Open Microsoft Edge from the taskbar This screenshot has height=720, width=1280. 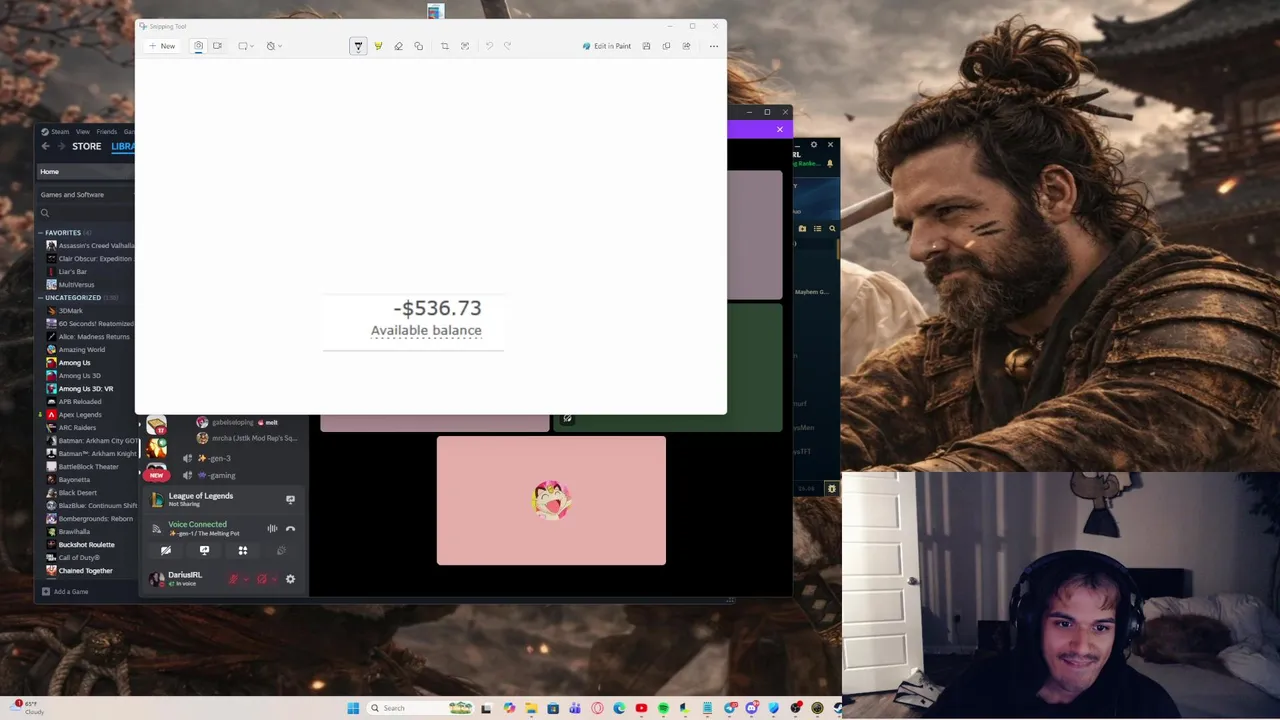(x=619, y=708)
